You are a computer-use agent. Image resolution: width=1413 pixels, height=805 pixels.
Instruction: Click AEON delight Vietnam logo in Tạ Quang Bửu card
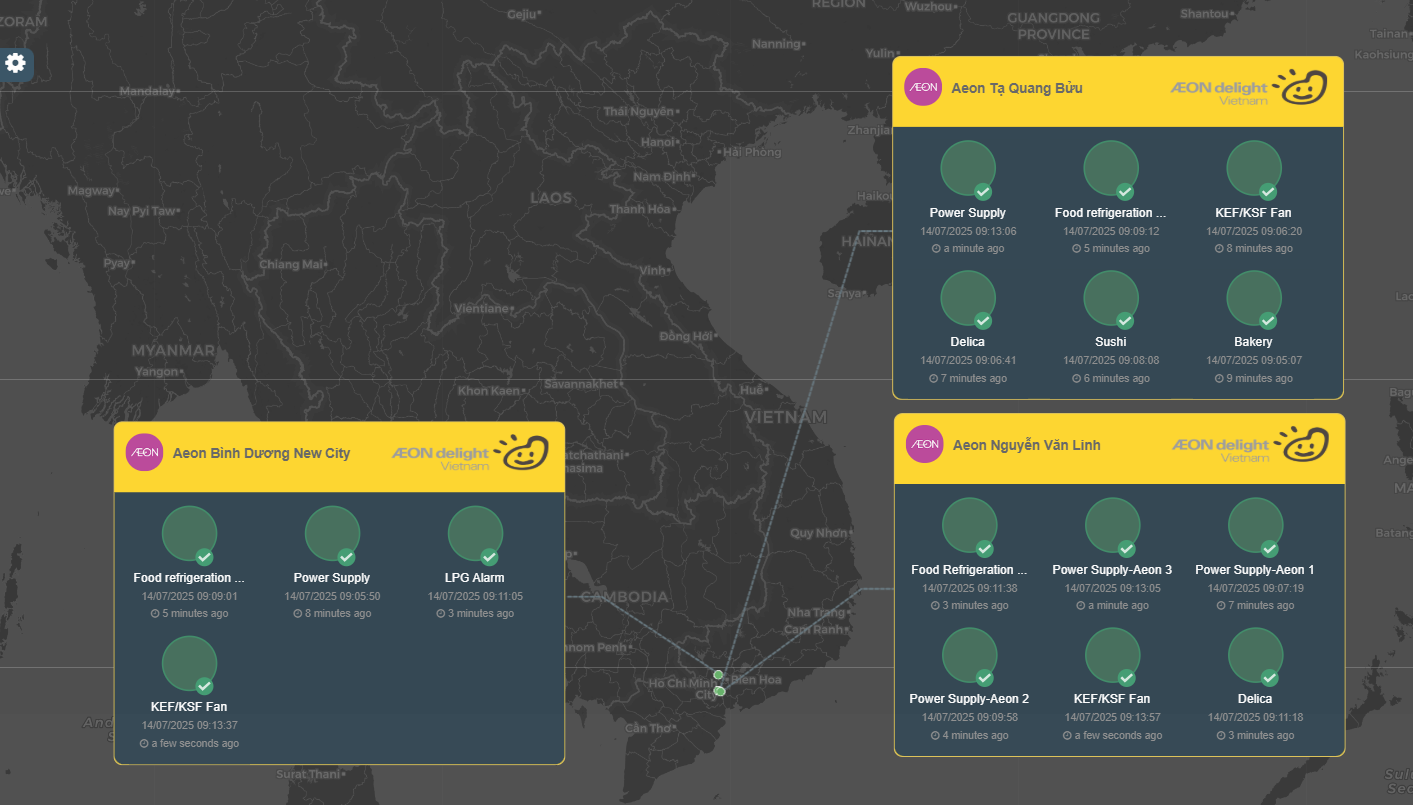[x=1248, y=88]
